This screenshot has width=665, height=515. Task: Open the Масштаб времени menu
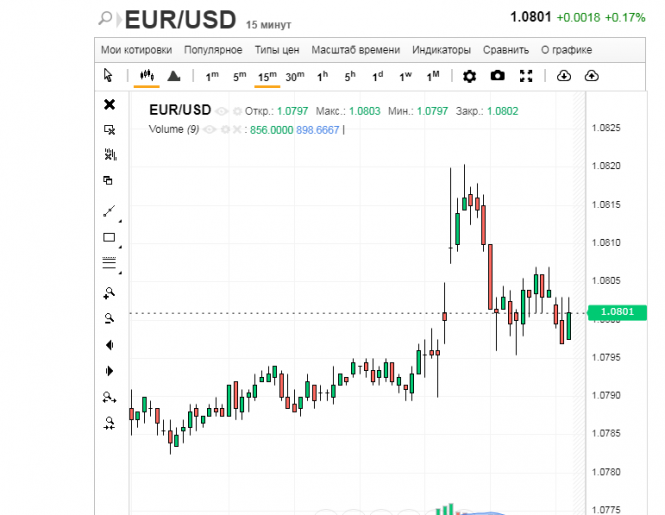(356, 50)
